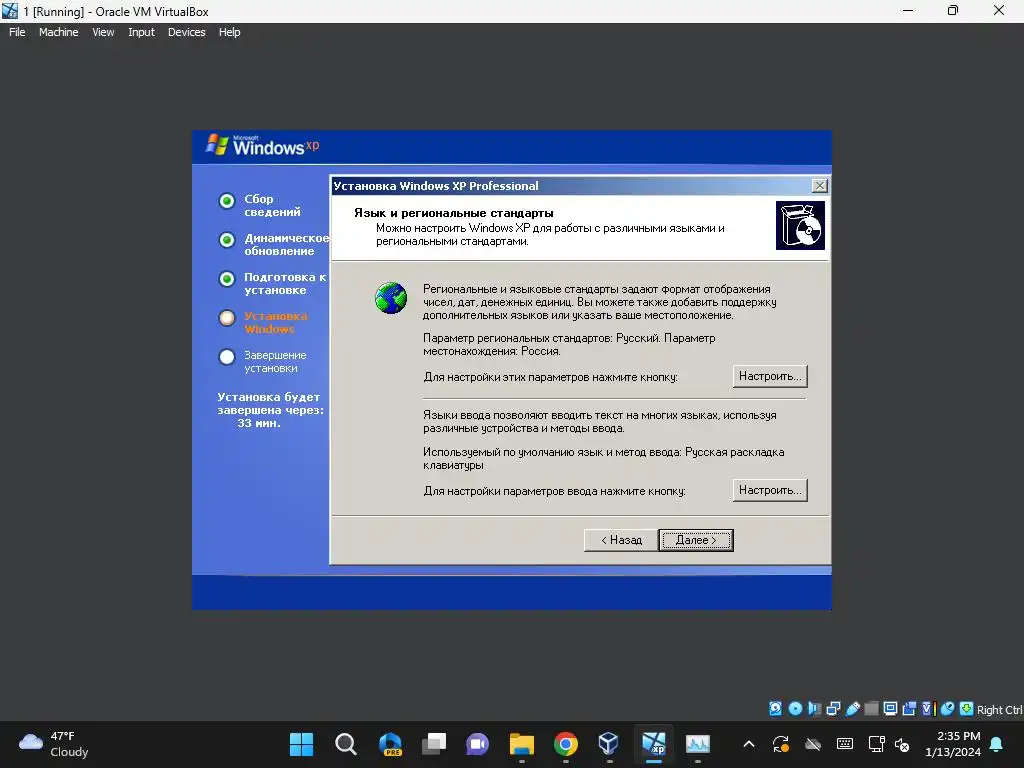Click the software box and CD icon
1024x768 pixels.
coord(800,225)
